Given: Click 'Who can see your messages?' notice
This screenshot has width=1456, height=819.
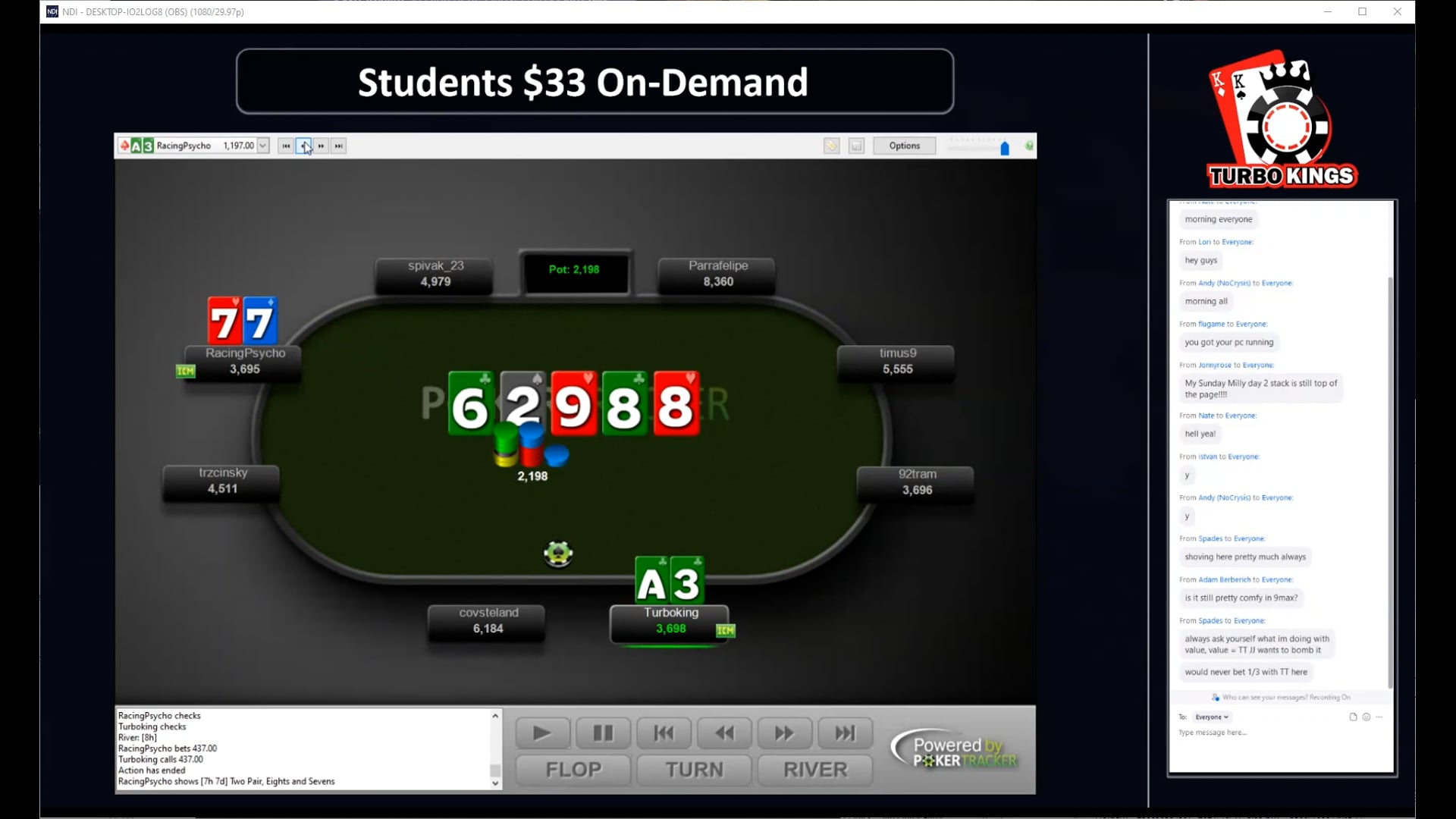Looking at the screenshot, I should (x=1282, y=698).
